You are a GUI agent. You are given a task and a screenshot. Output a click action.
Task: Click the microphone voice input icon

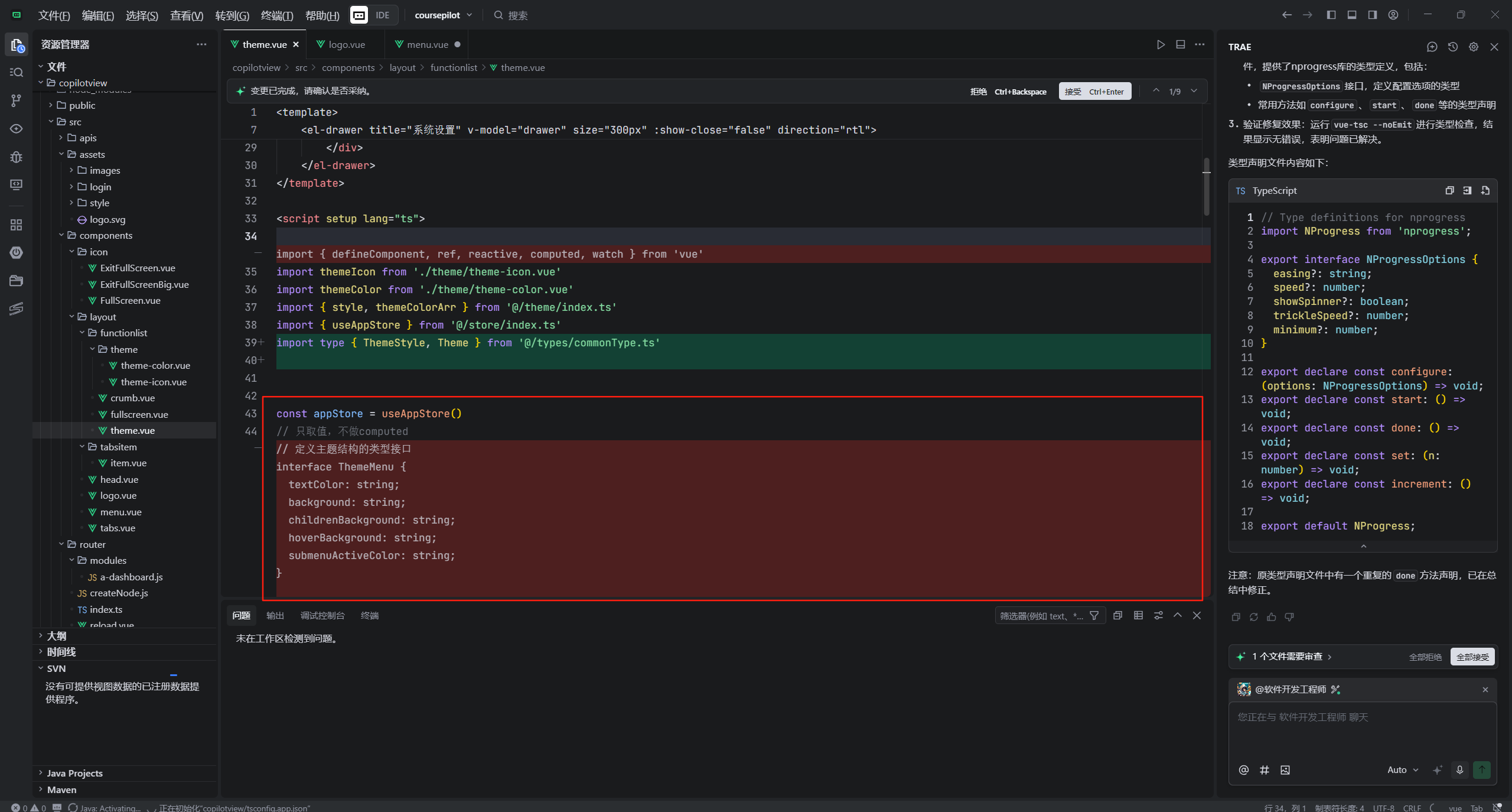[x=1459, y=769]
